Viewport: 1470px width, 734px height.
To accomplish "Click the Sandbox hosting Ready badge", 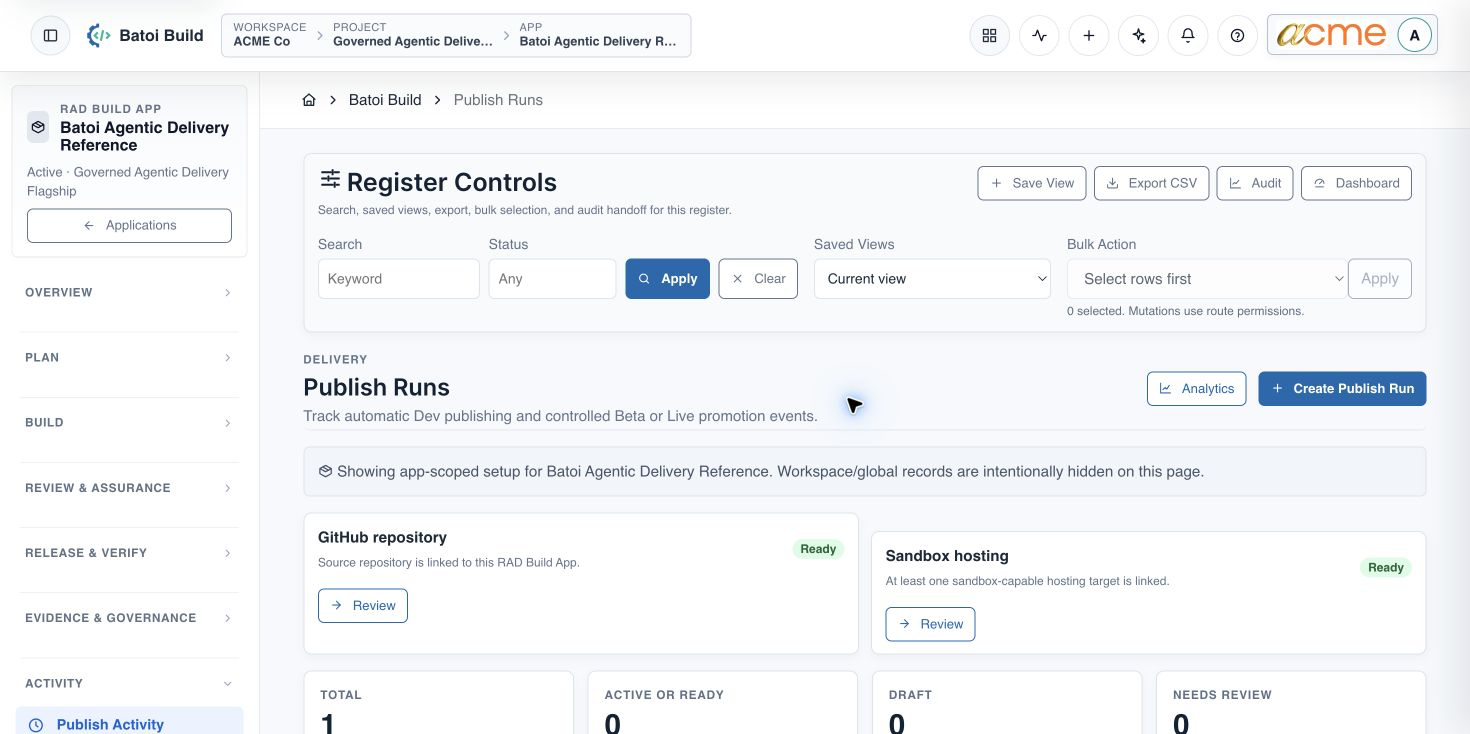I will pos(1386,567).
